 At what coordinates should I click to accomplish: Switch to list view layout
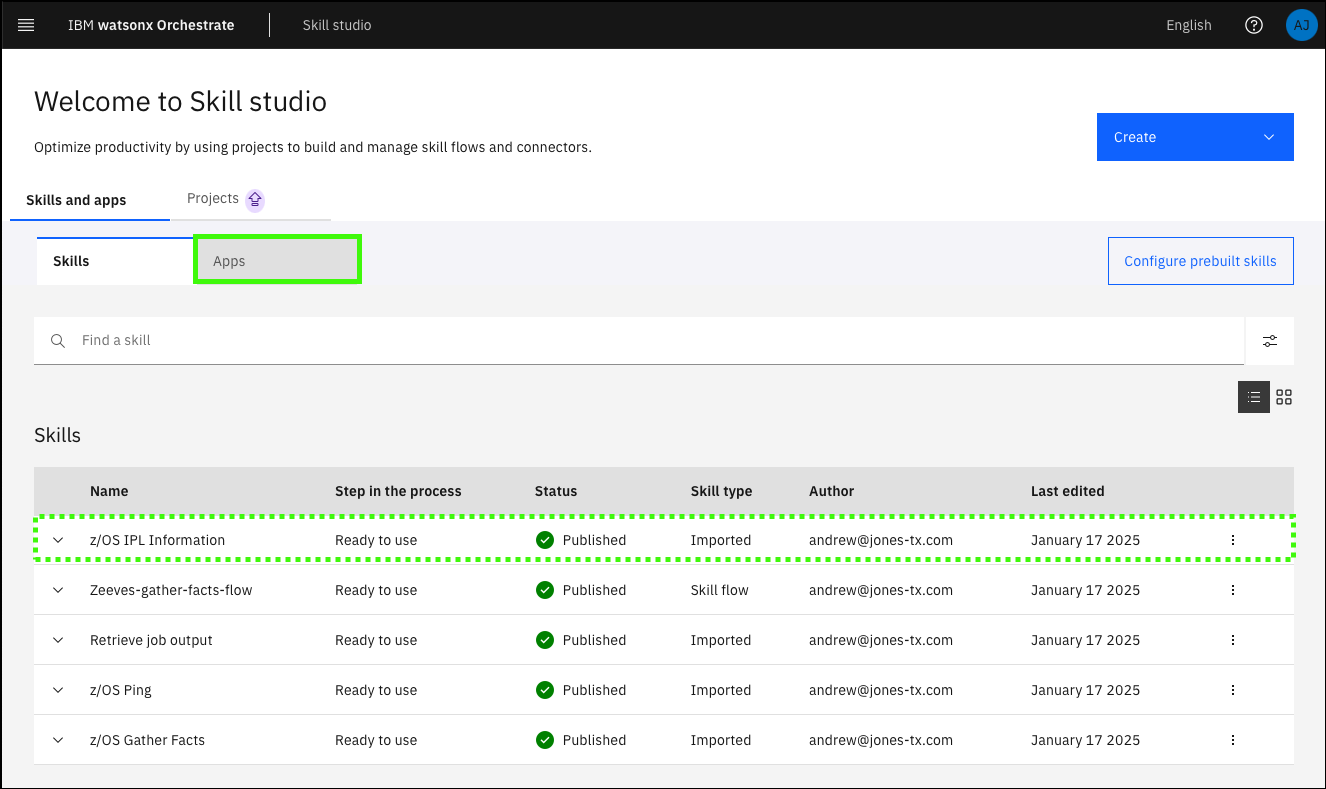1254,397
